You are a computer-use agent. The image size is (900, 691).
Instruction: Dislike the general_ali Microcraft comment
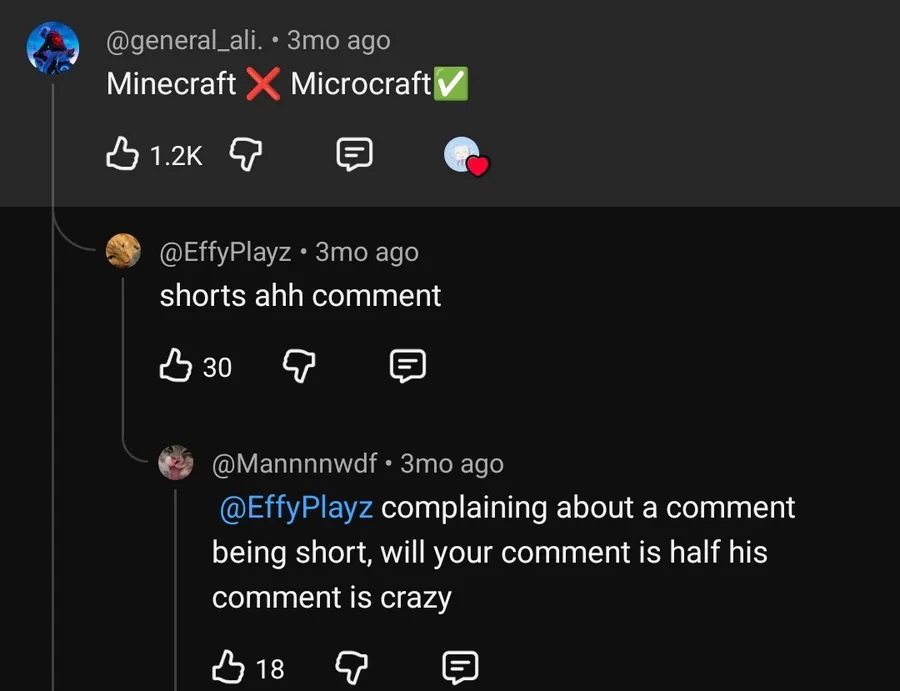(x=246, y=154)
